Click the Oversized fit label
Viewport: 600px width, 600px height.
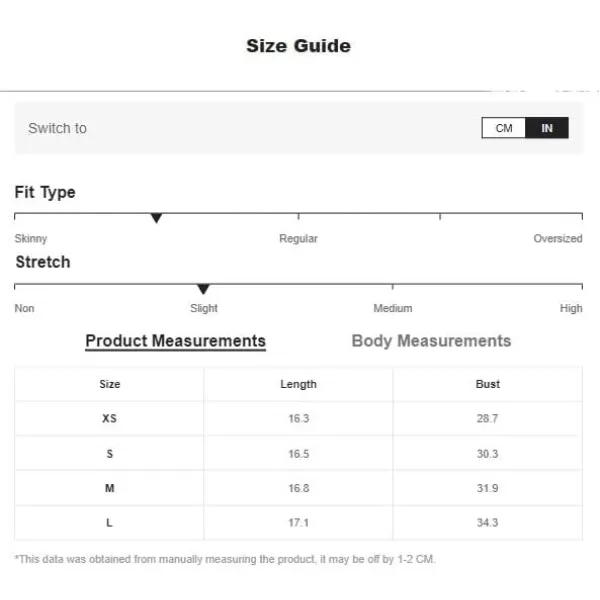pyautogui.click(x=557, y=239)
